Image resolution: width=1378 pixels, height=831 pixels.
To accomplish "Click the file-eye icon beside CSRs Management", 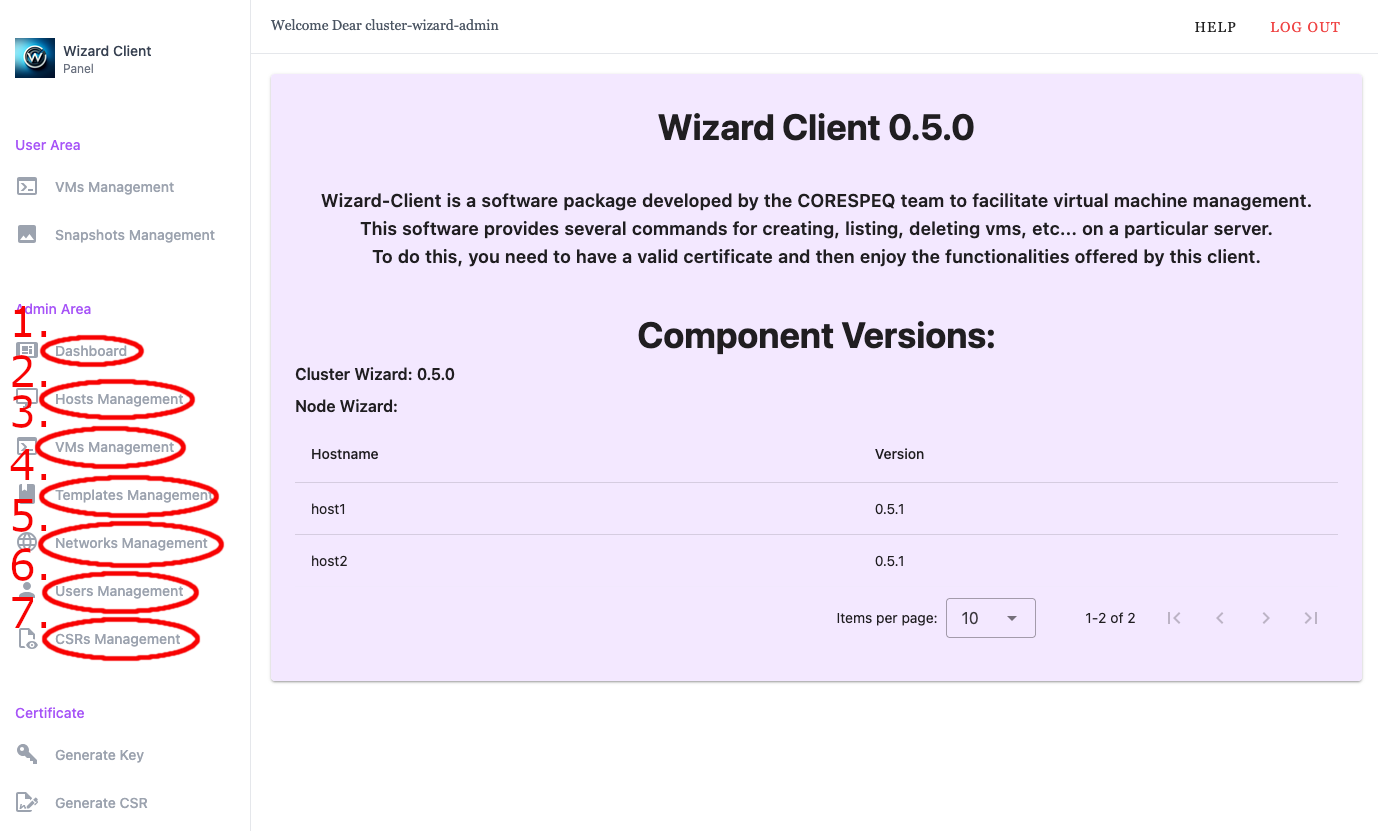I will [x=28, y=640].
